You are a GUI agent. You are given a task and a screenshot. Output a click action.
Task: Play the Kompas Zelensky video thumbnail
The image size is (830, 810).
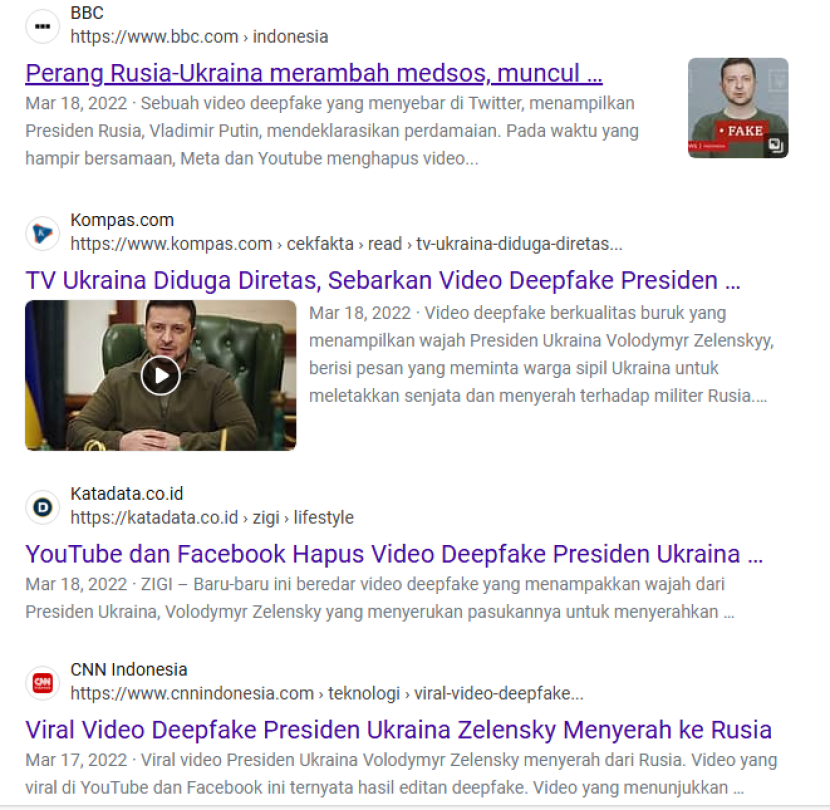[160, 375]
